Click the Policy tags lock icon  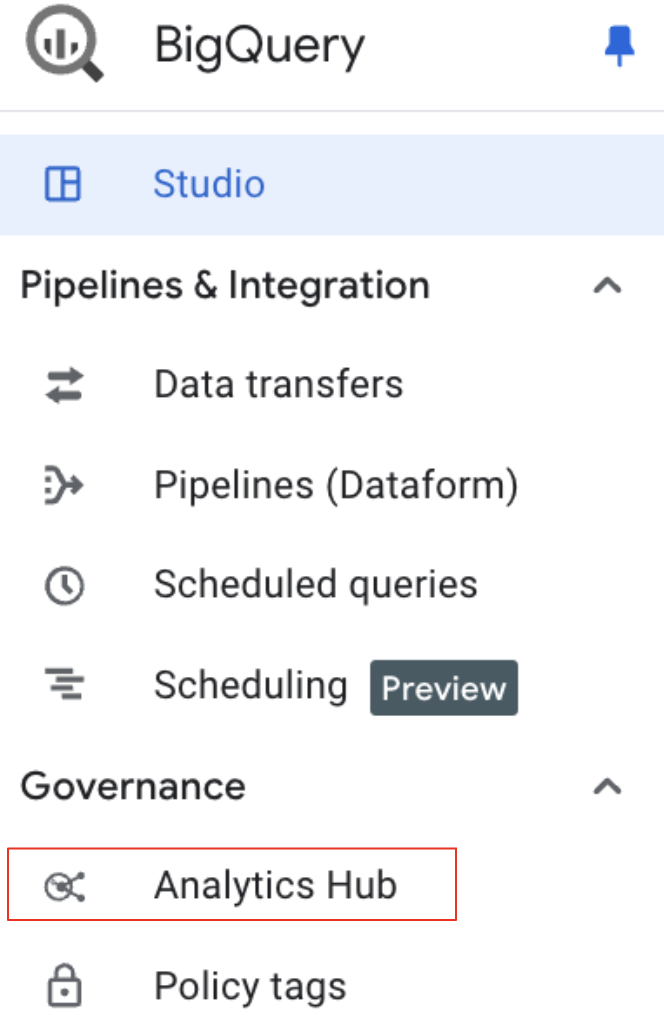click(x=65, y=987)
